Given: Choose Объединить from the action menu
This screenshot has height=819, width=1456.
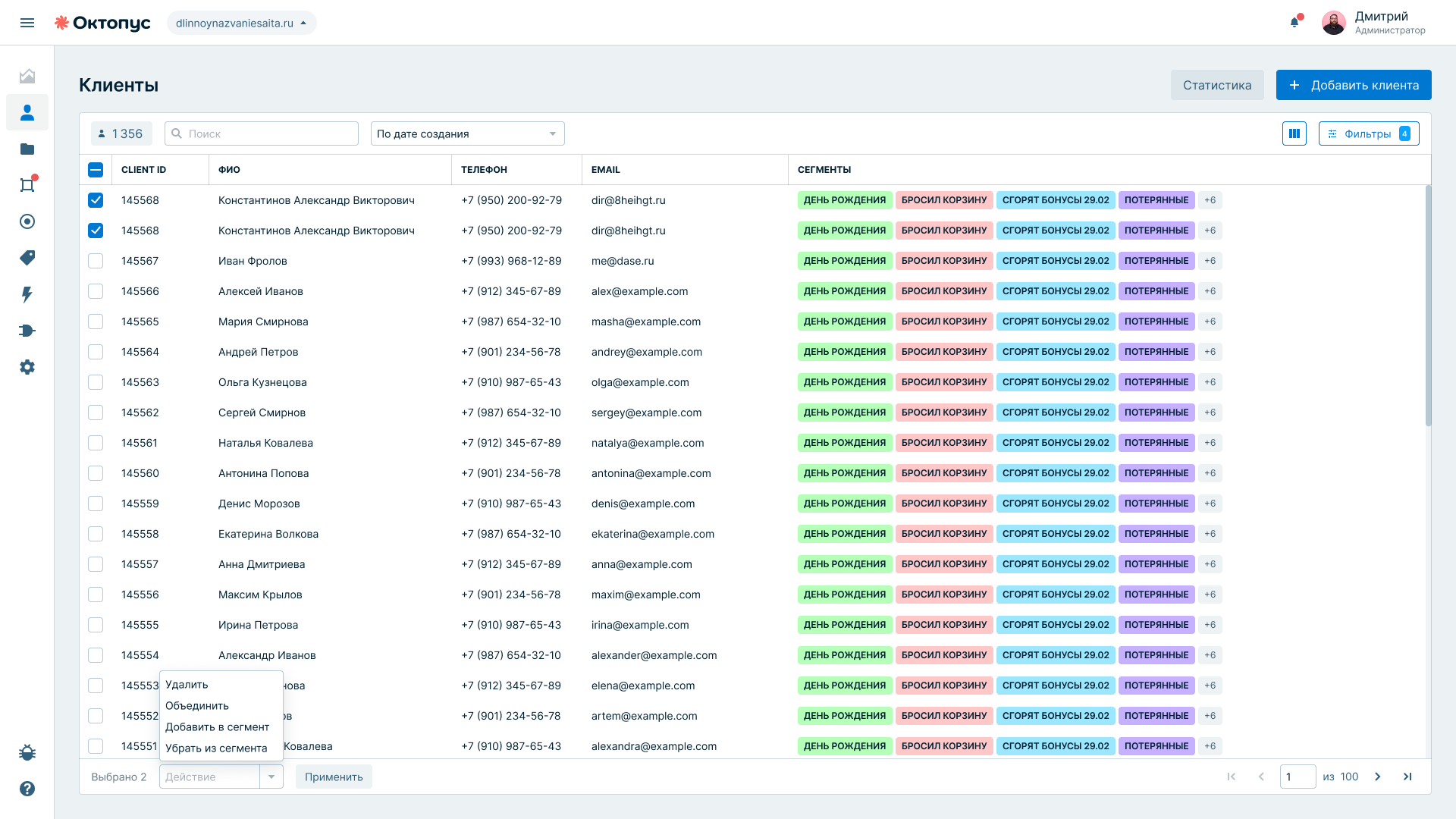Looking at the screenshot, I should pos(197,705).
